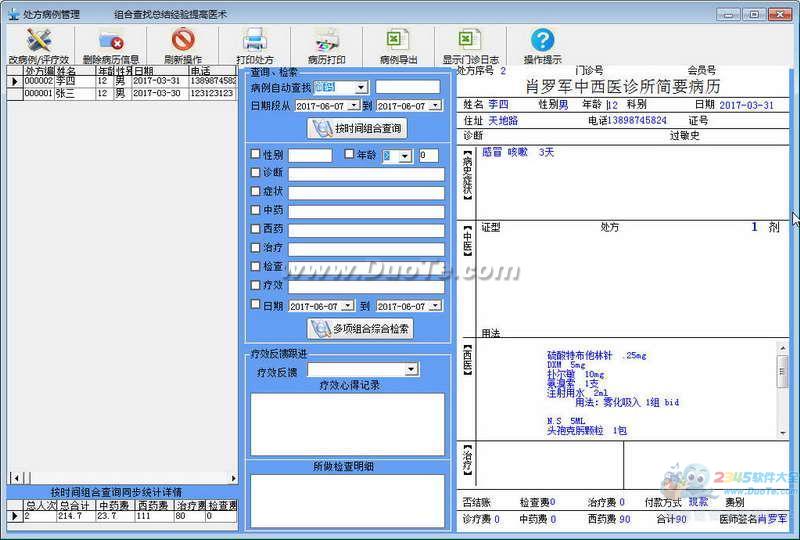Expand the 疗效反馈 dropdown
The width and height of the screenshot is (800, 540).
411,369
